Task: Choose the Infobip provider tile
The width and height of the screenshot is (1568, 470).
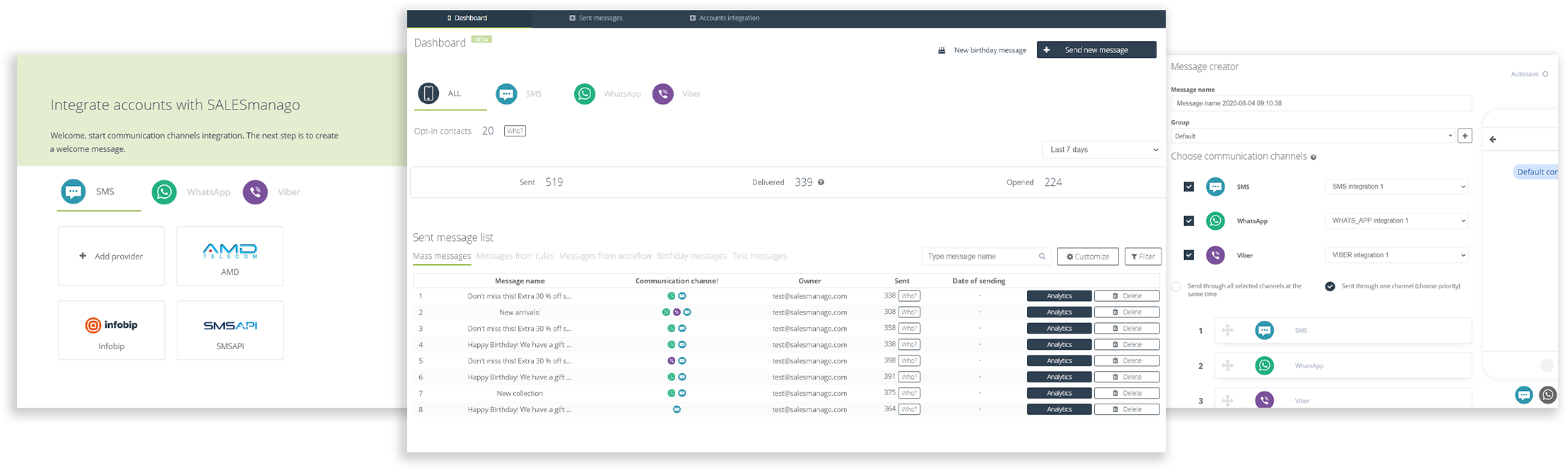Action: coord(112,330)
